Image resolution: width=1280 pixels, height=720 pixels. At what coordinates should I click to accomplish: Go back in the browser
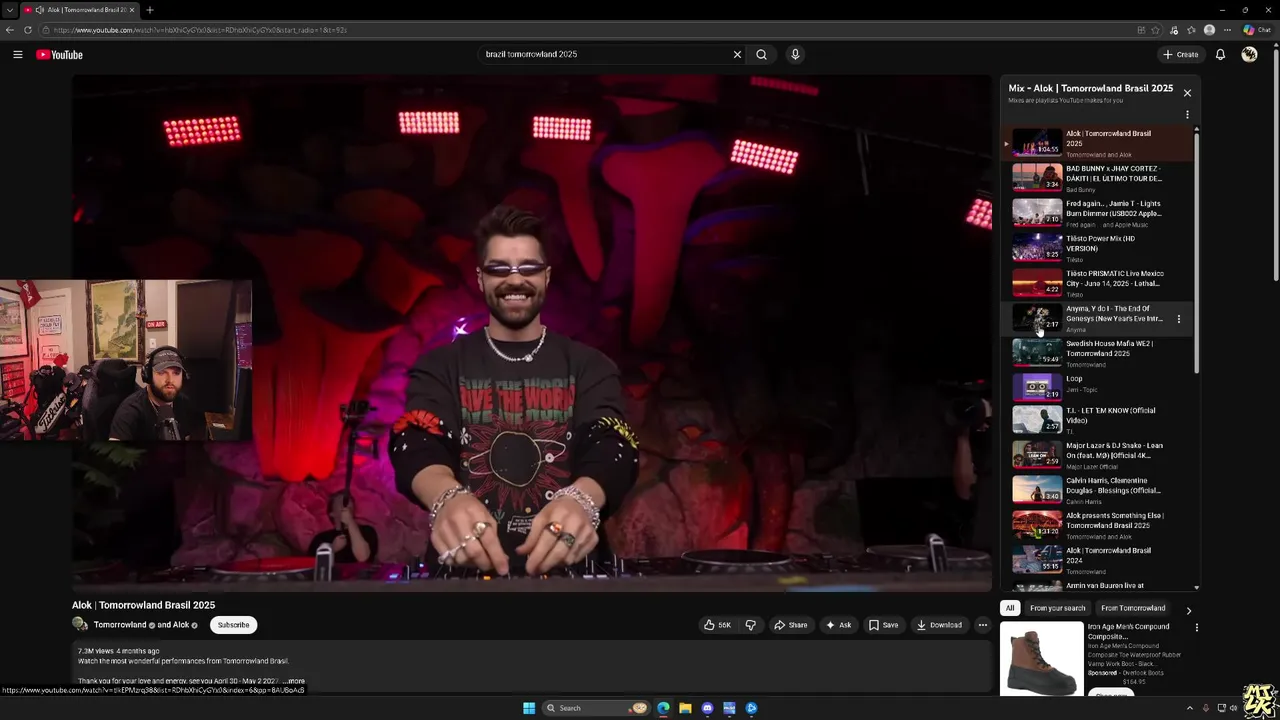10,30
